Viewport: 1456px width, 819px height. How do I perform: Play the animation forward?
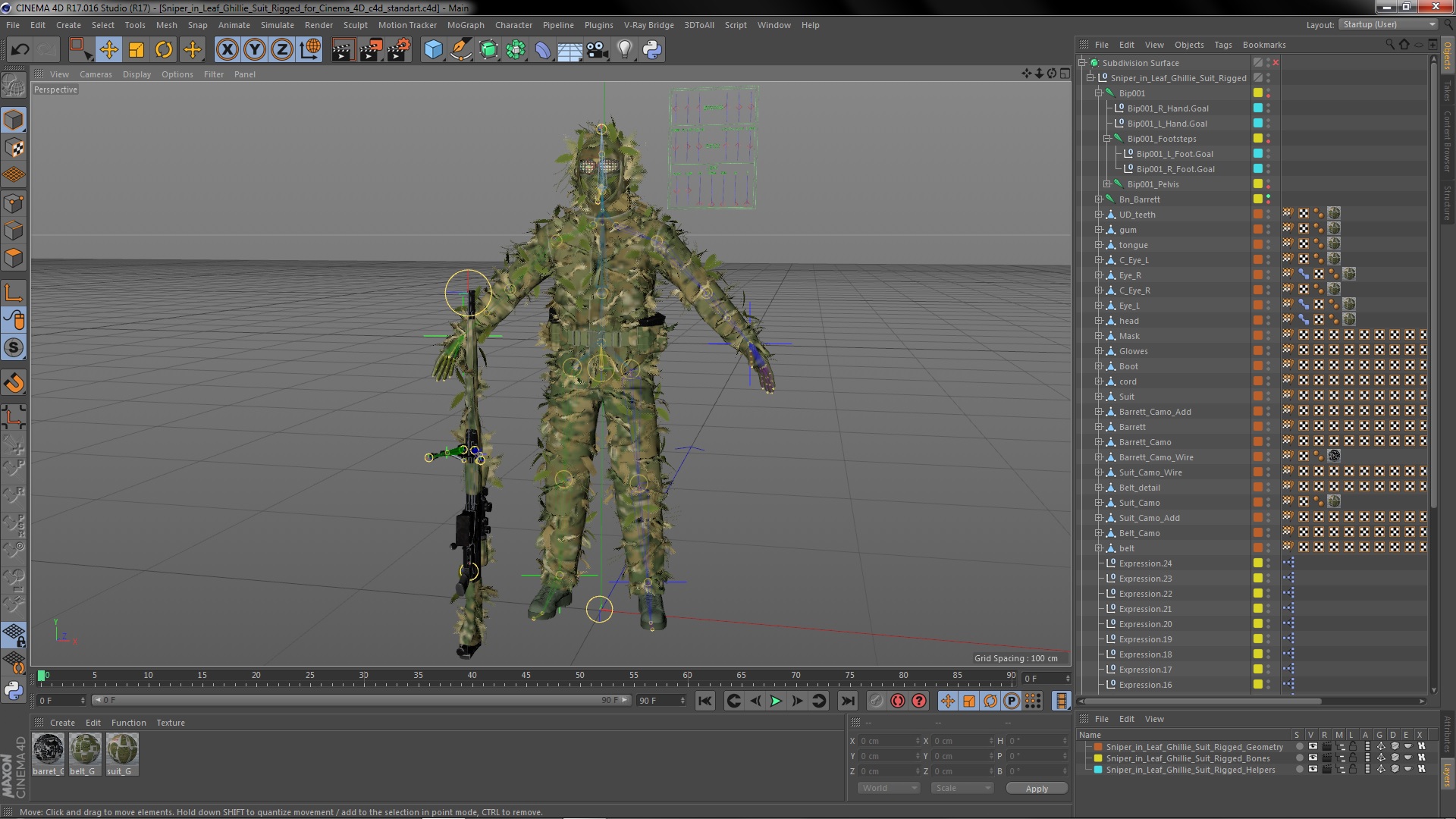pos(776,701)
